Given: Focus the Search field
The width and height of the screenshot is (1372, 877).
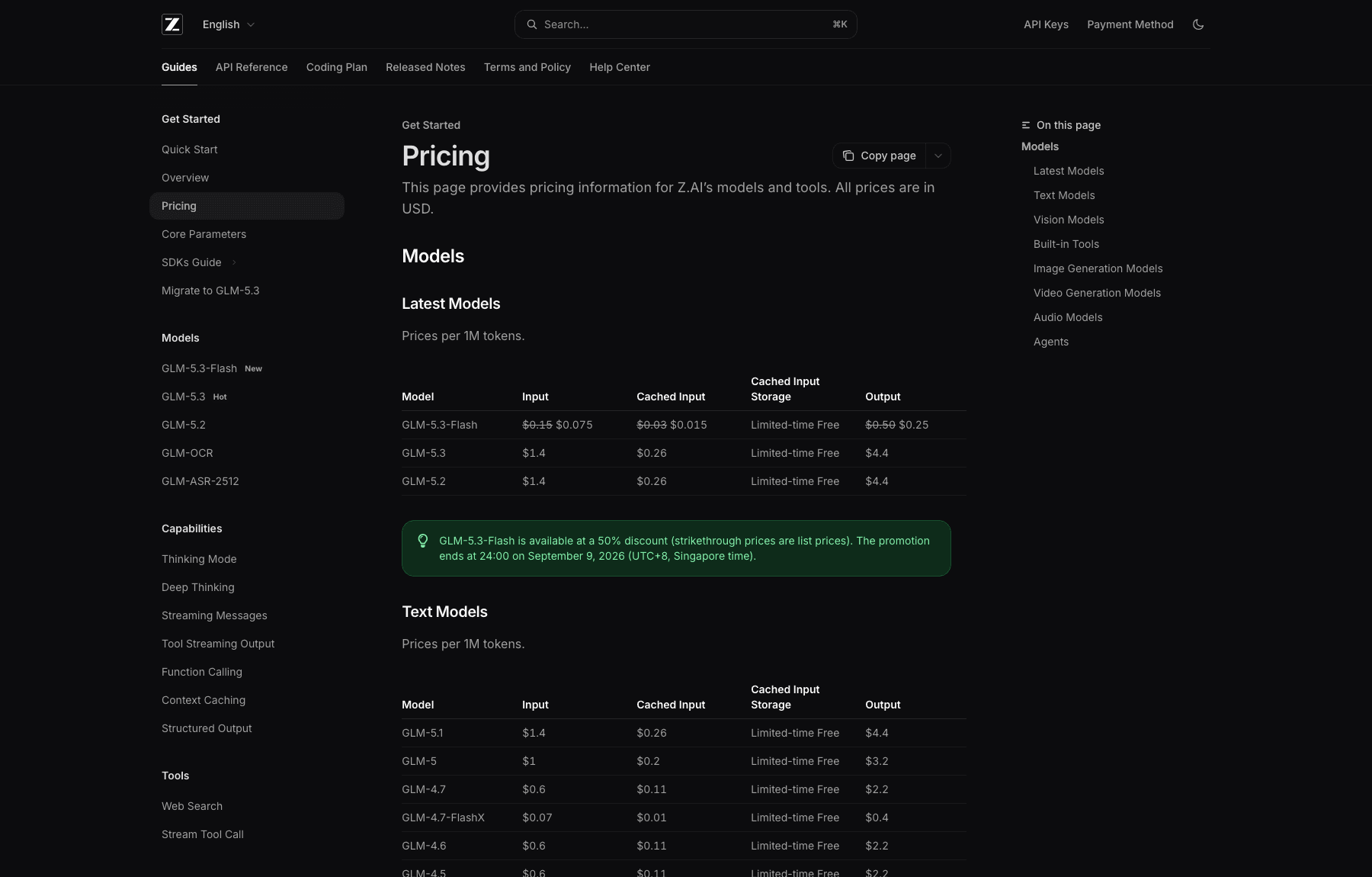Looking at the screenshot, I should (x=686, y=24).
